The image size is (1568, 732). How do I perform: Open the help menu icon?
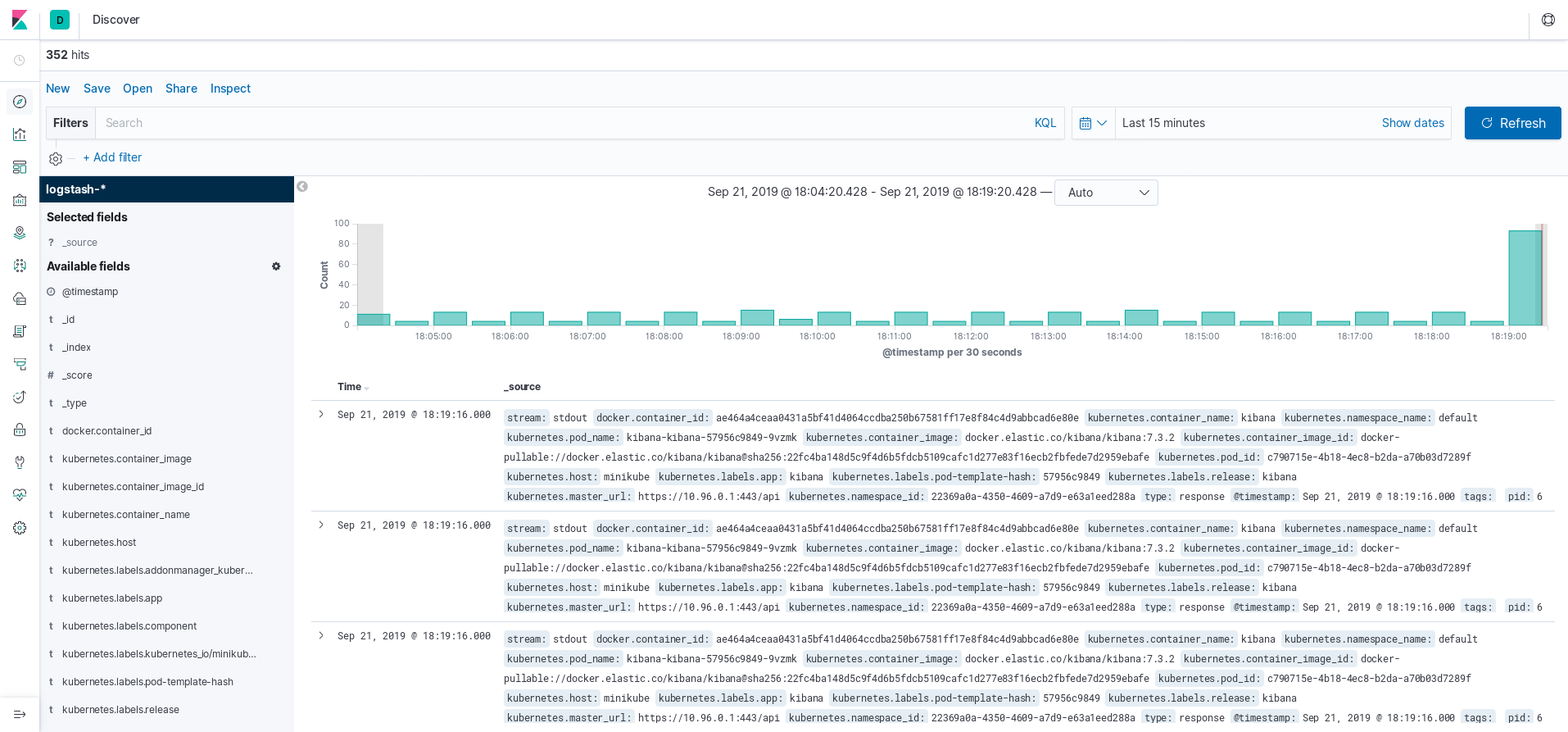coord(1548,20)
